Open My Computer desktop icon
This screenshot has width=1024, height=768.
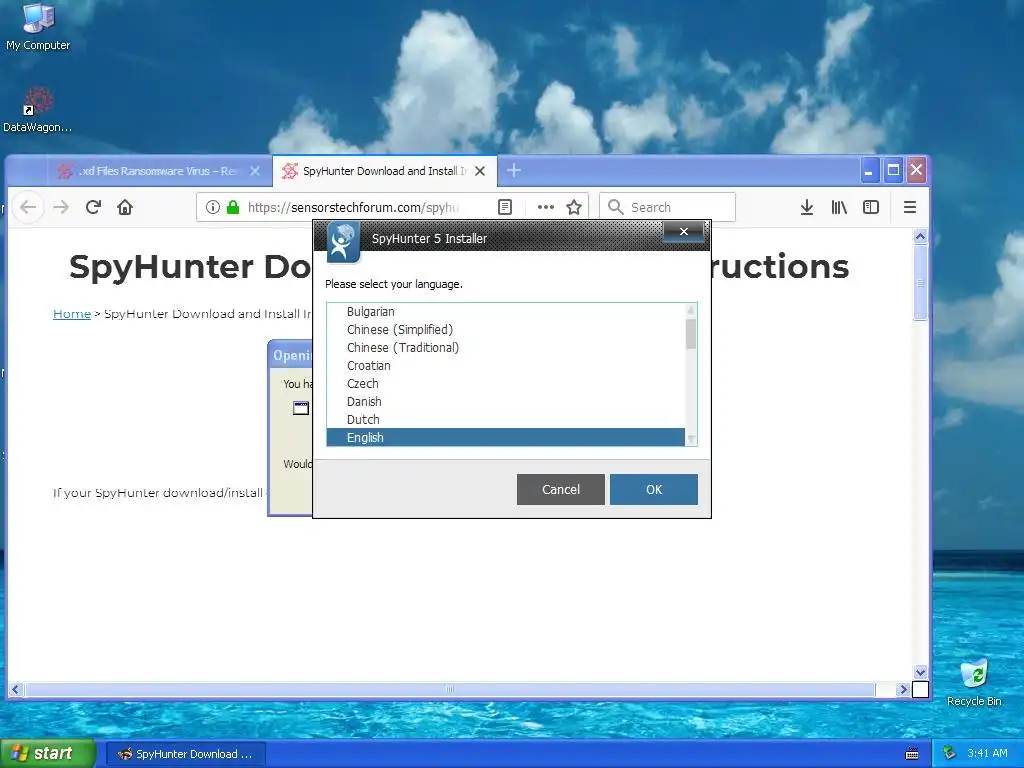pos(38,27)
